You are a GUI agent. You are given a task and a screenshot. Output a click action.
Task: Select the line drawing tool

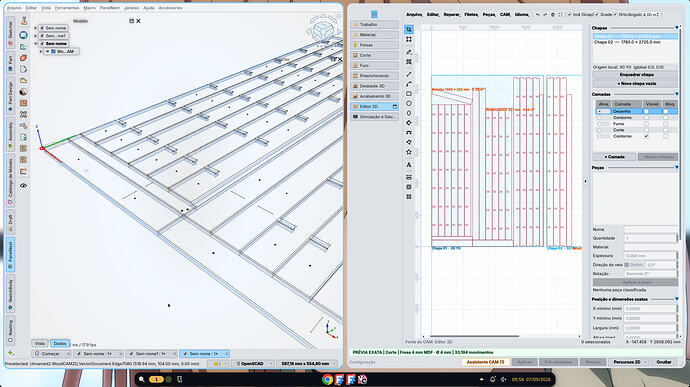coord(409,74)
